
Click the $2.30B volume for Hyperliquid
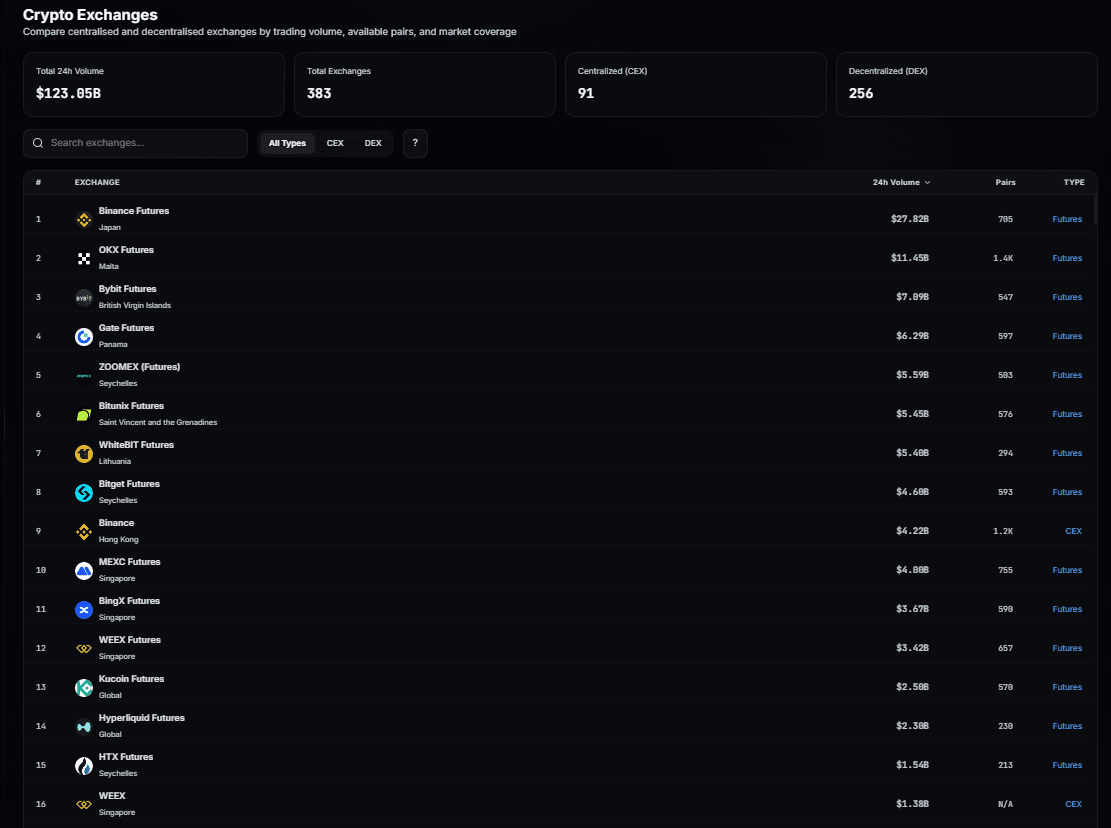[x=913, y=725]
